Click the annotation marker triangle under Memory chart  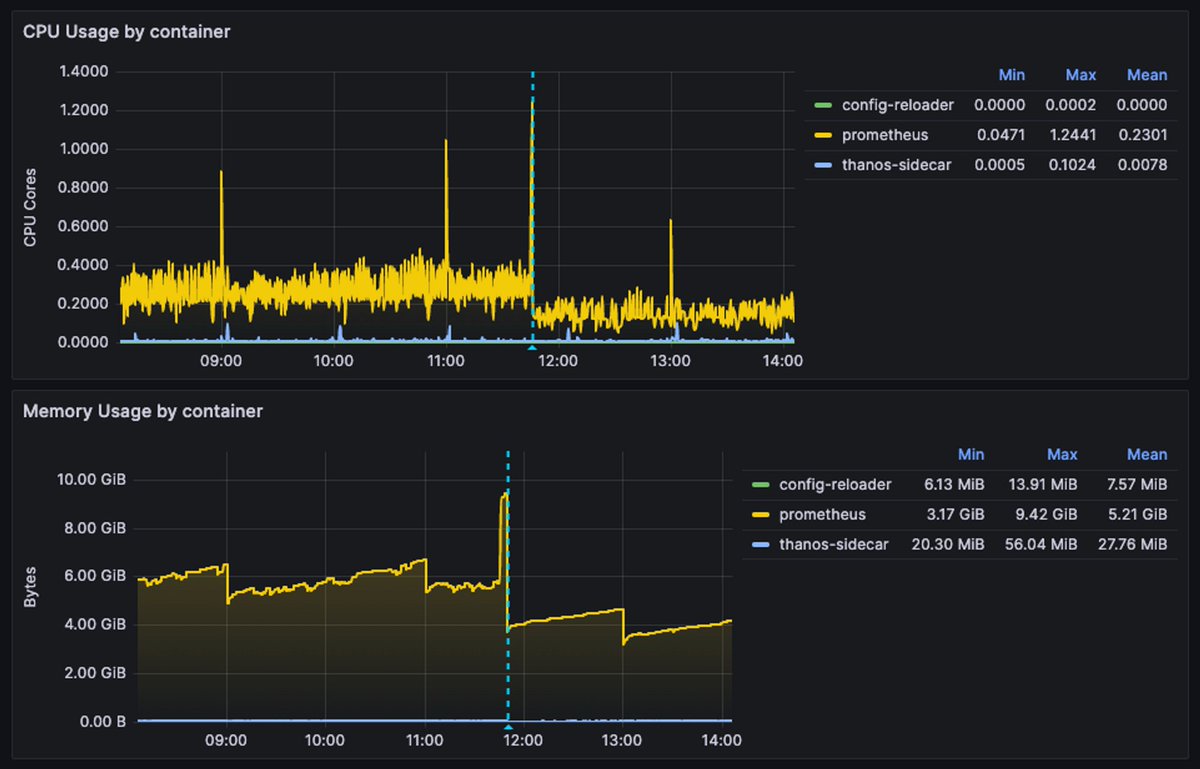coord(508,726)
